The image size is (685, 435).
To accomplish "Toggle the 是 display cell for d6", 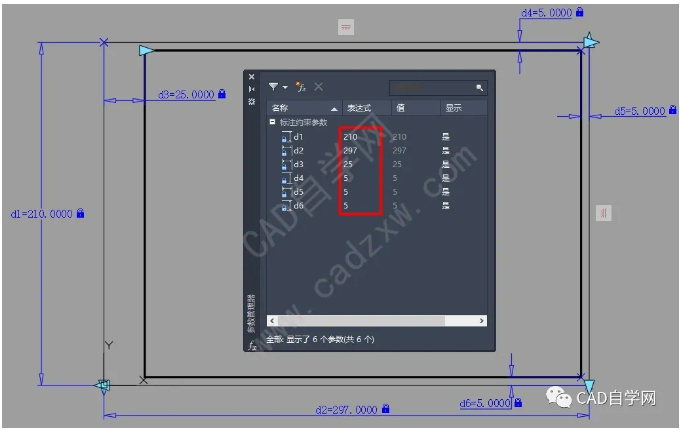I will click(x=446, y=206).
